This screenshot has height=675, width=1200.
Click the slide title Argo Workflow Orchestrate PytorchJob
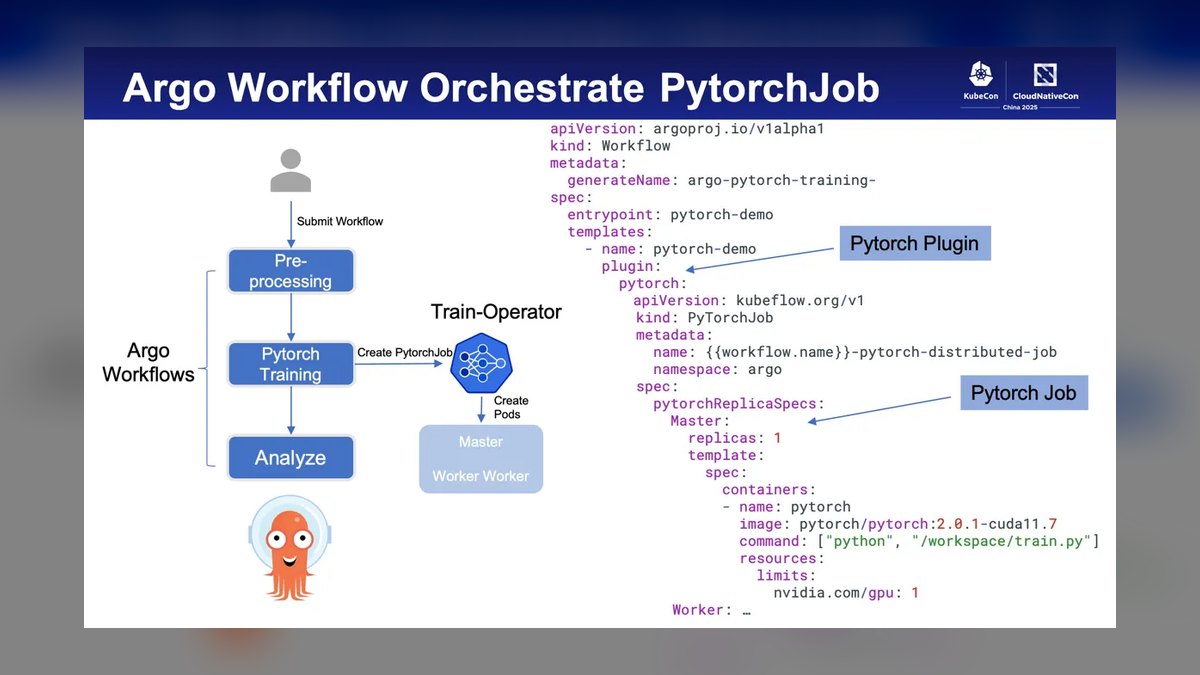pyautogui.click(x=501, y=88)
